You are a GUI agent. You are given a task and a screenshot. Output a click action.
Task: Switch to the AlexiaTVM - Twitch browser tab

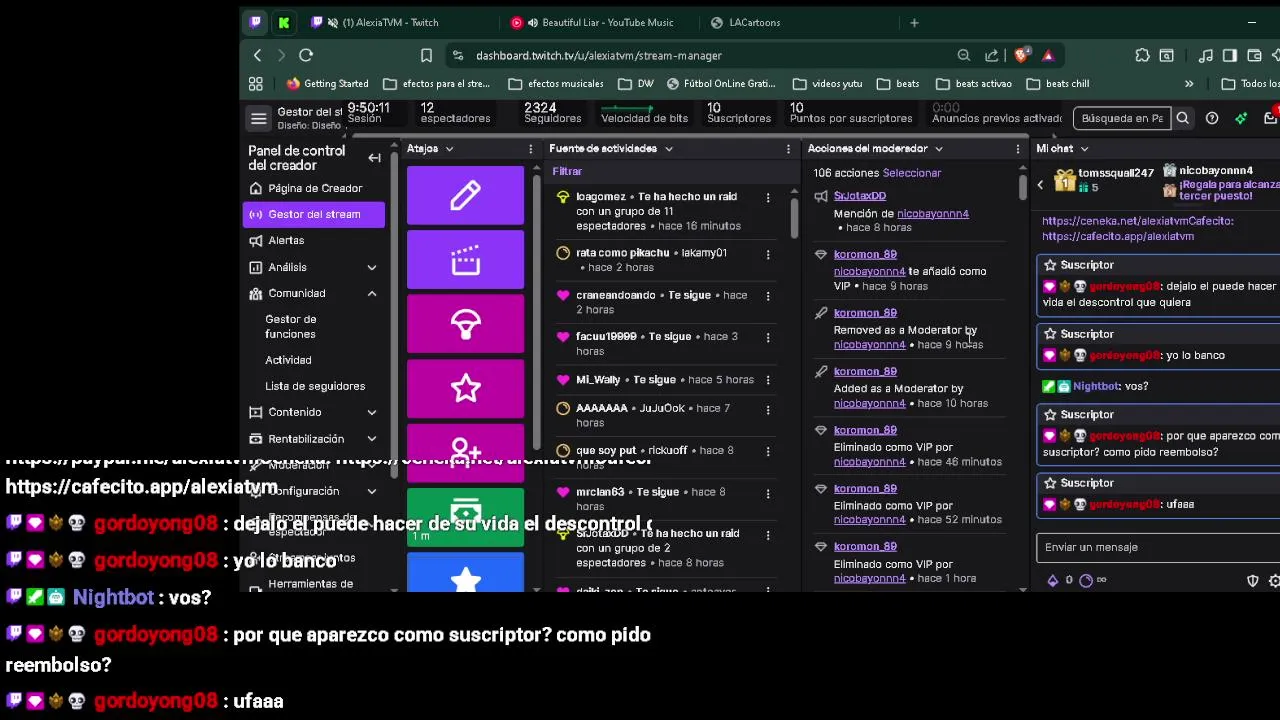pos(389,22)
